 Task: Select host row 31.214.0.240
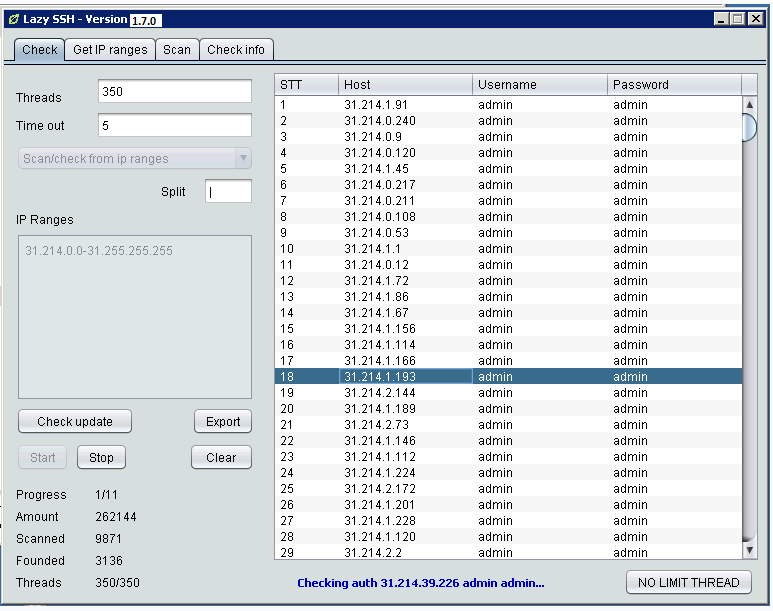(508, 120)
